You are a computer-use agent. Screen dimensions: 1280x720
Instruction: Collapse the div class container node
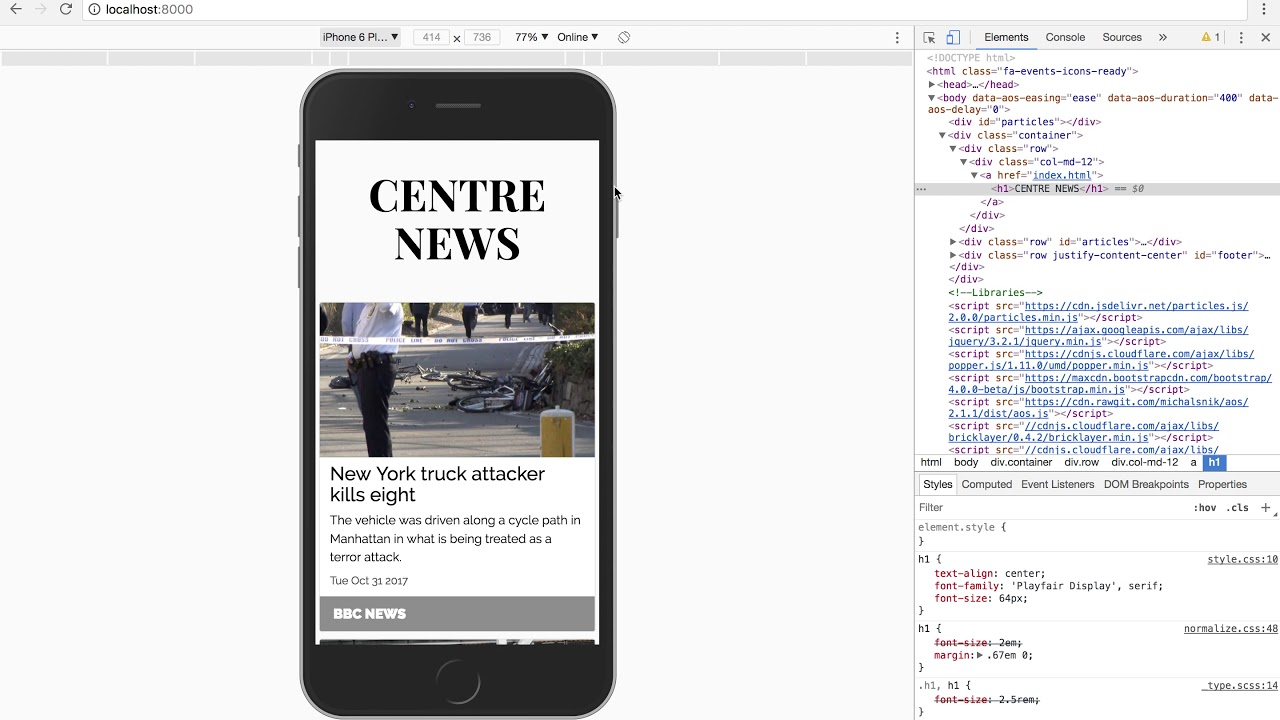point(942,135)
